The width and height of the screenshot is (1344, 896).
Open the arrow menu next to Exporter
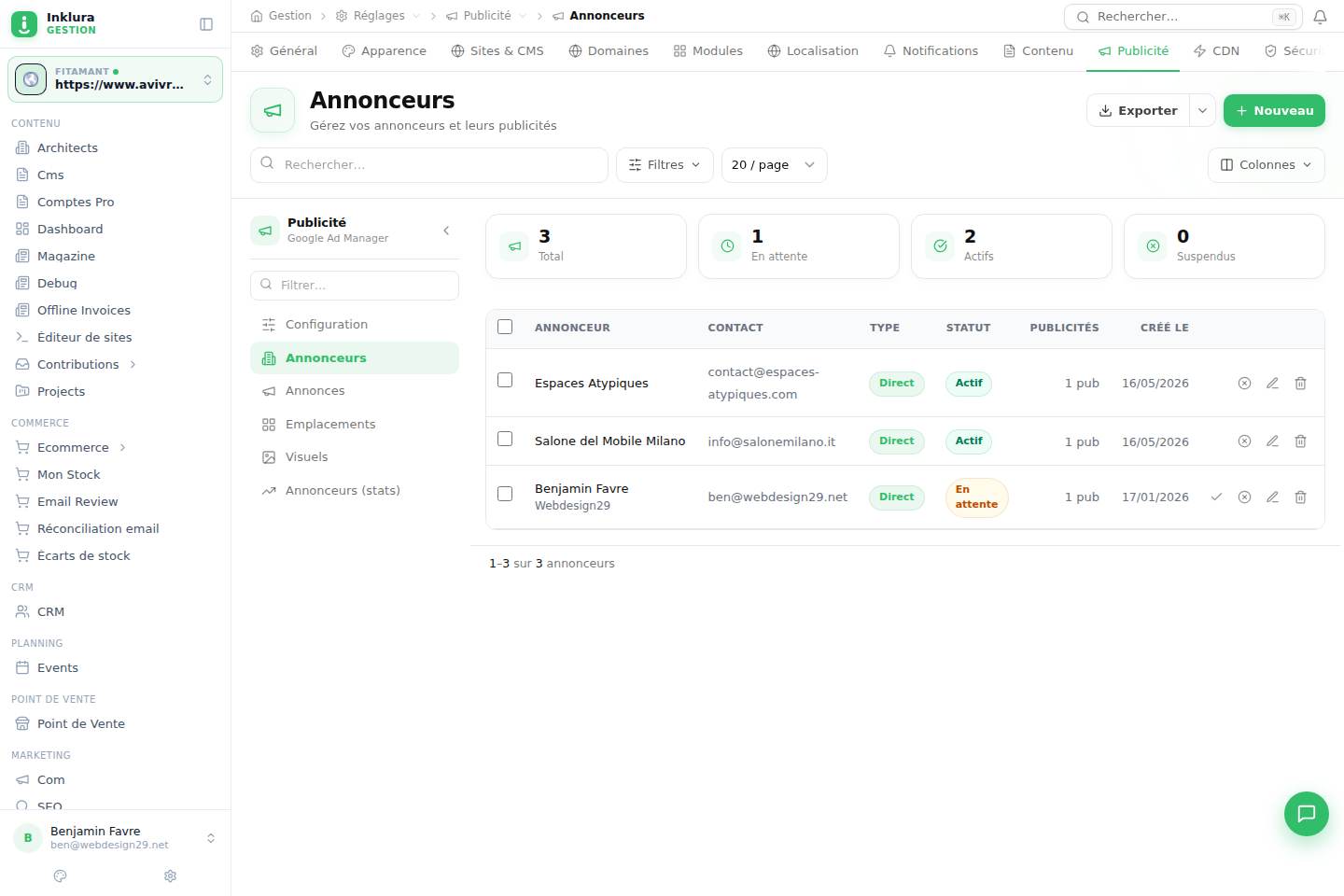coord(1203,110)
